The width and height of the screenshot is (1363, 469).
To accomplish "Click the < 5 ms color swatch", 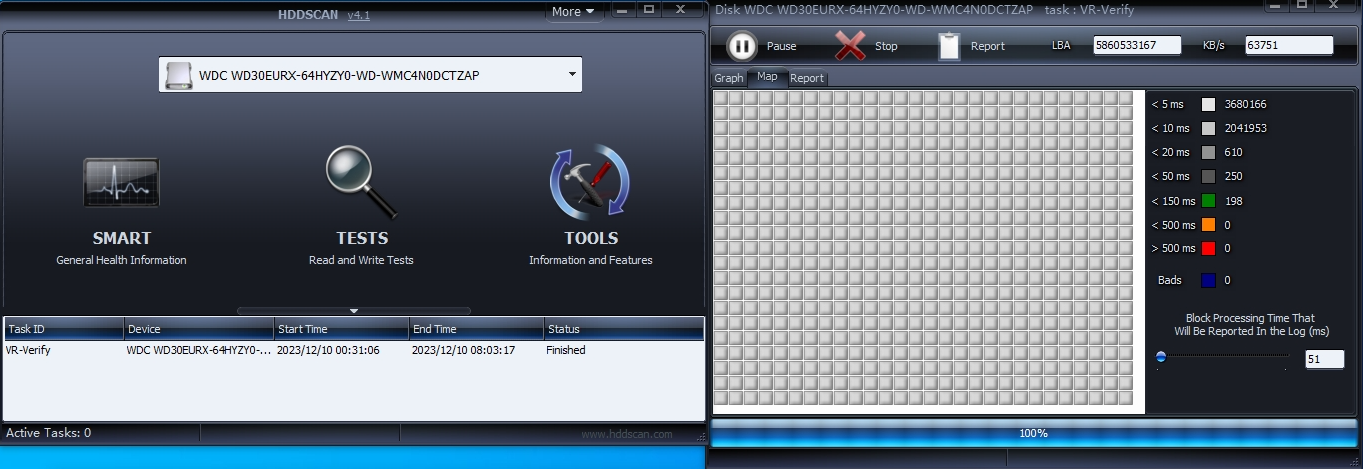I will (1208, 104).
